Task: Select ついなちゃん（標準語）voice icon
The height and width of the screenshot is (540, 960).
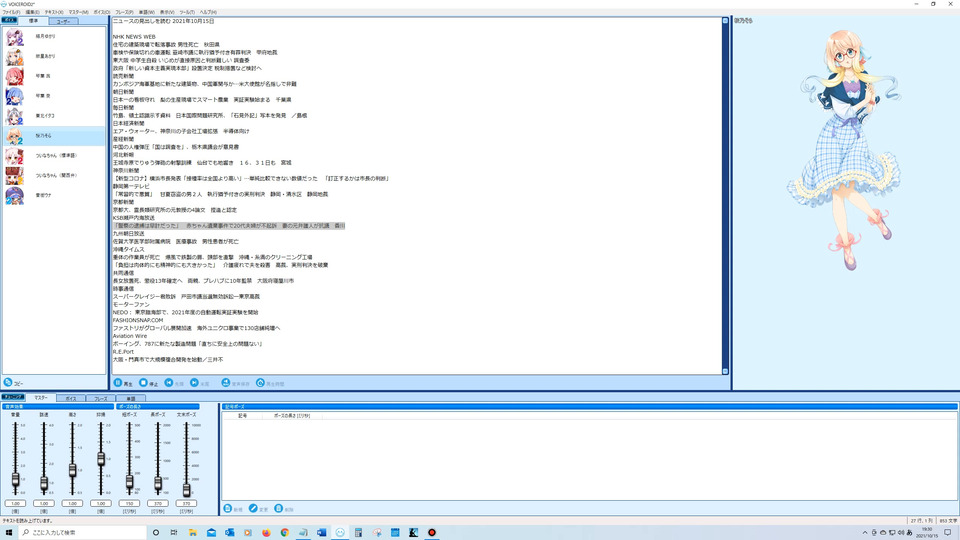Action: pos(14,156)
